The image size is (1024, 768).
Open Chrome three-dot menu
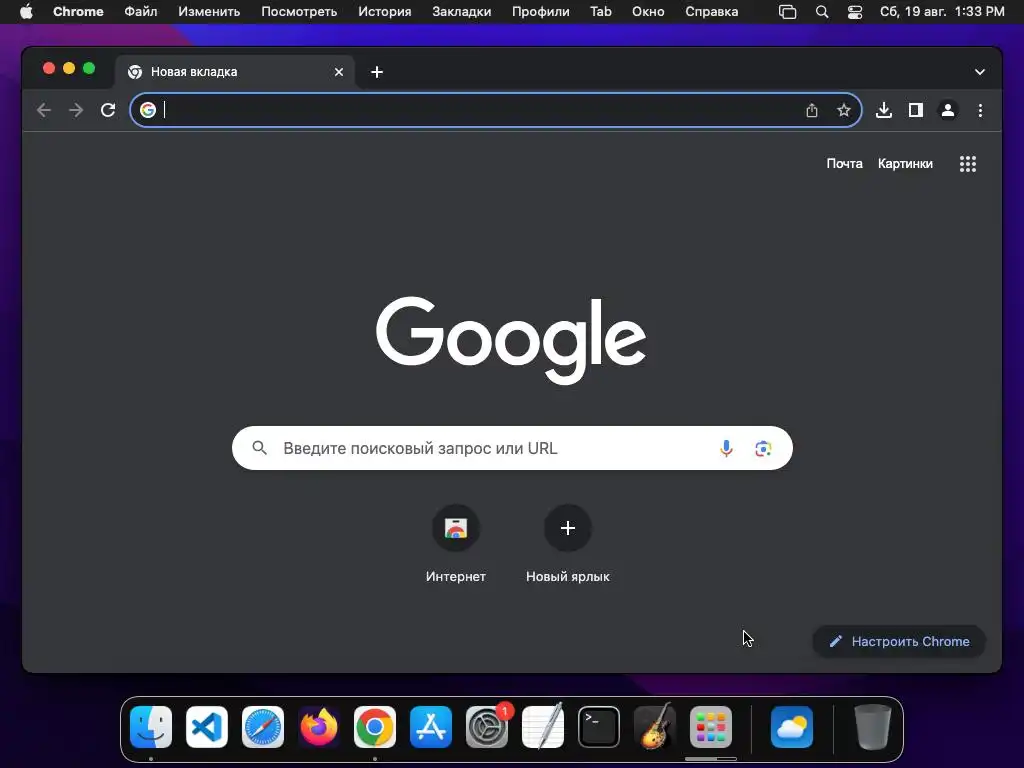980,110
